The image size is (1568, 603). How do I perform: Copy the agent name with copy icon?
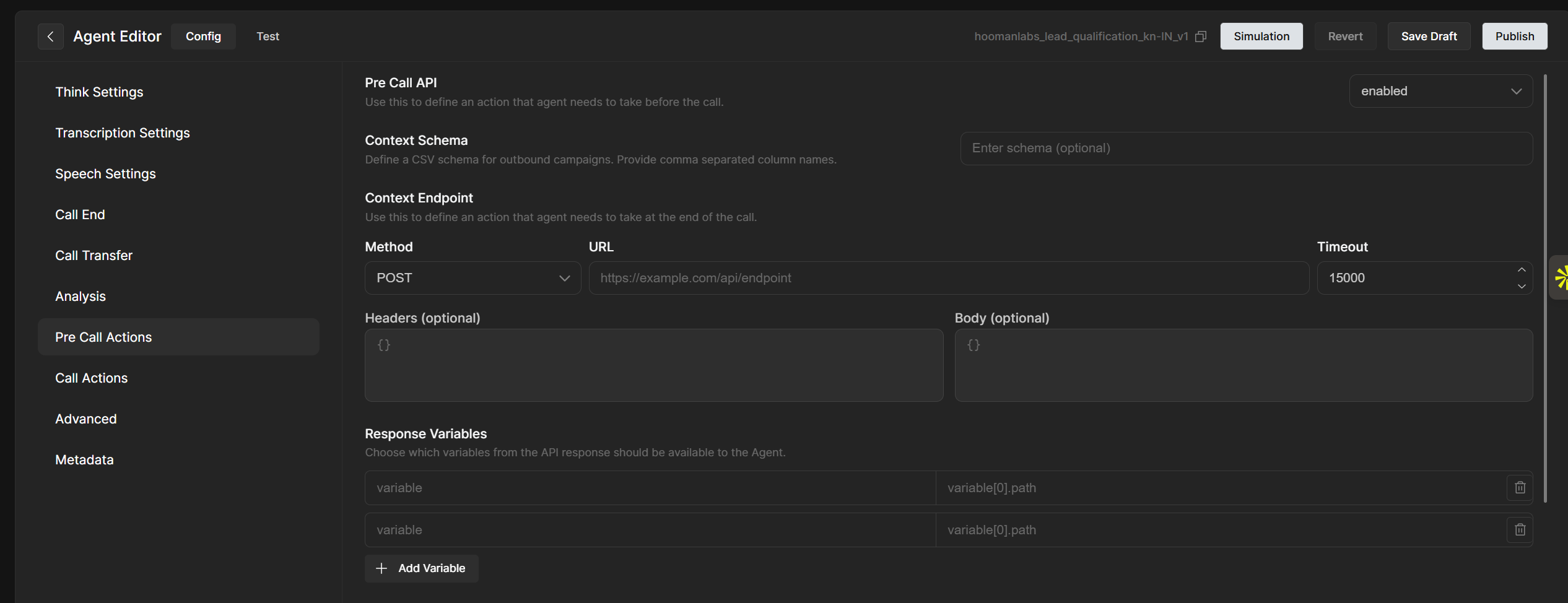click(1201, 37)
